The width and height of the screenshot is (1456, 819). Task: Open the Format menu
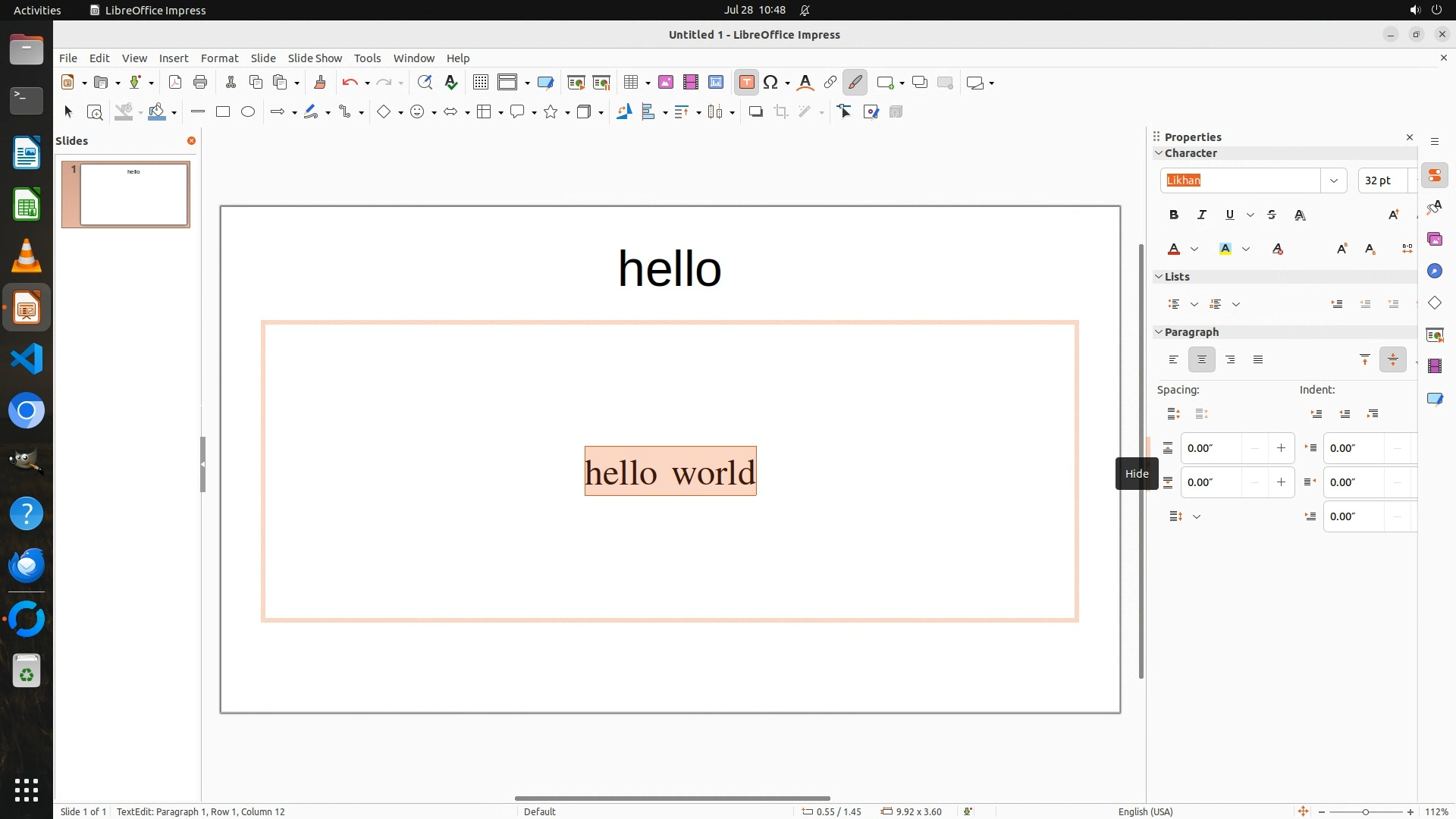(x=219, y=58)
